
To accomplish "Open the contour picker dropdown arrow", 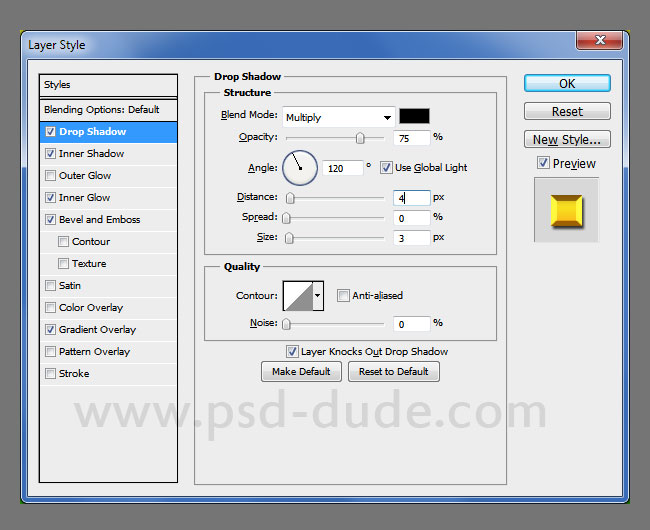I will pos(318,295).
